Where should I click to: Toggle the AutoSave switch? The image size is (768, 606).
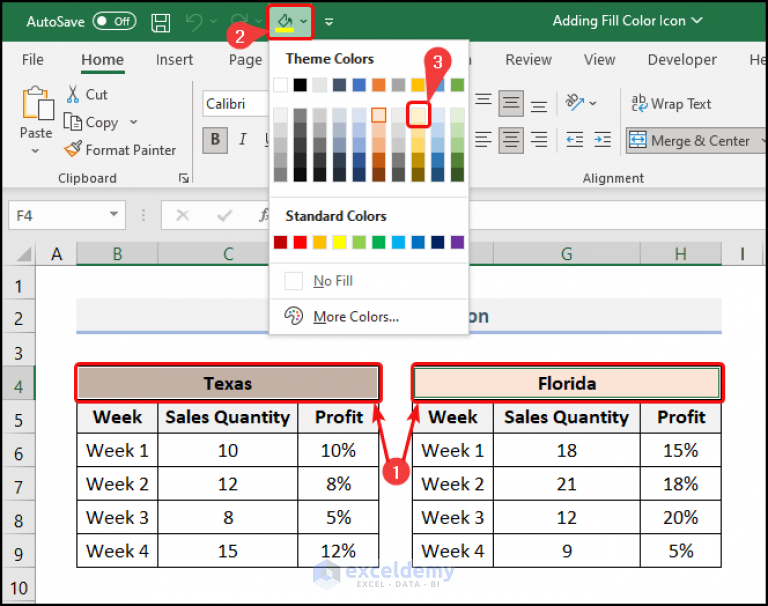point(115,21)
